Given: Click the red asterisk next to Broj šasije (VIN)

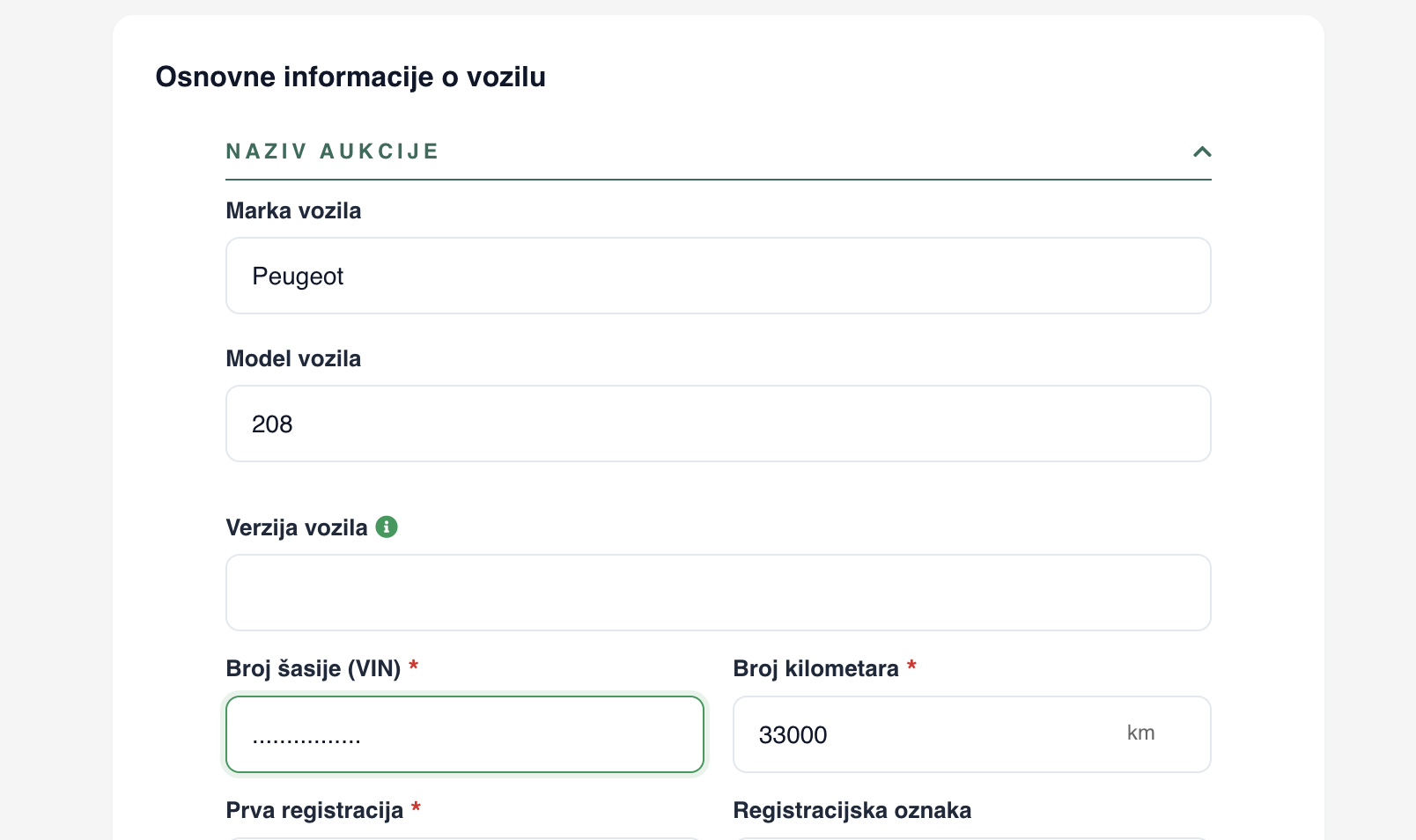Looking at the screenshot, I should tap(414, 666).
